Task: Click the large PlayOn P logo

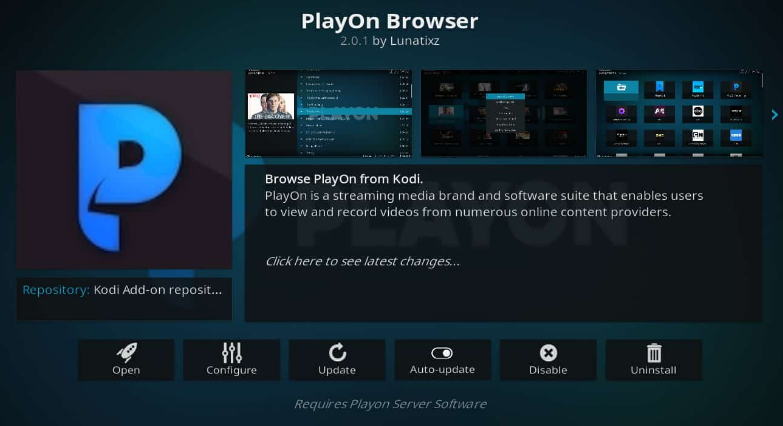Action: [x=124, y=170]
